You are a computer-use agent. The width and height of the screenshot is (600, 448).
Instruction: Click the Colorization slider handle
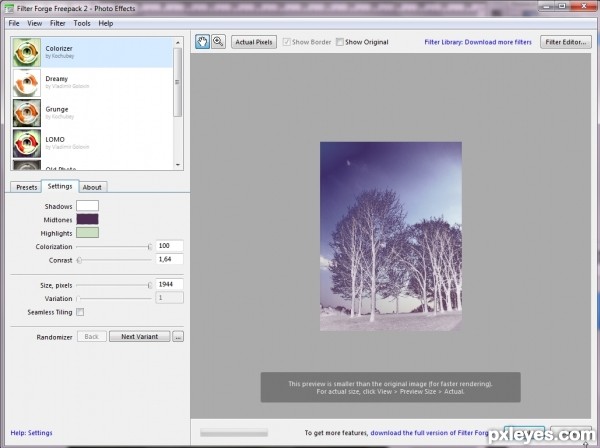(150, 247)
